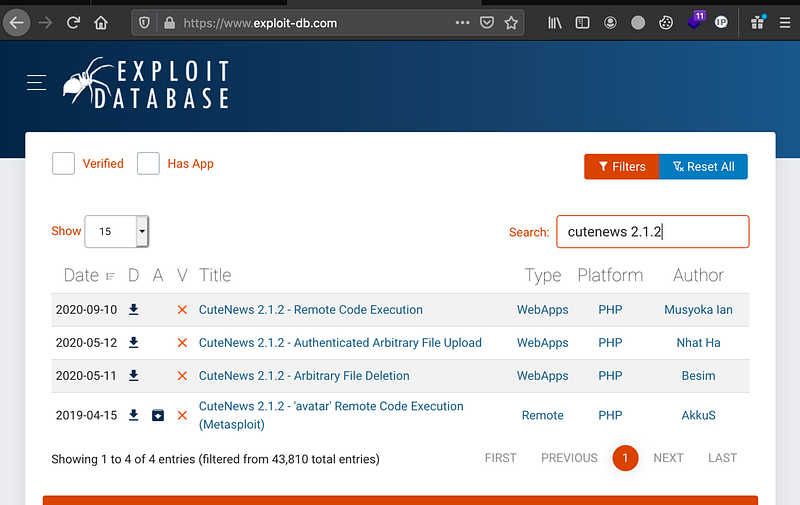Viewport: 800px width, 505px height.
Task: Click unverified X mark for 2019-04-15 entry
Action: 182,415
